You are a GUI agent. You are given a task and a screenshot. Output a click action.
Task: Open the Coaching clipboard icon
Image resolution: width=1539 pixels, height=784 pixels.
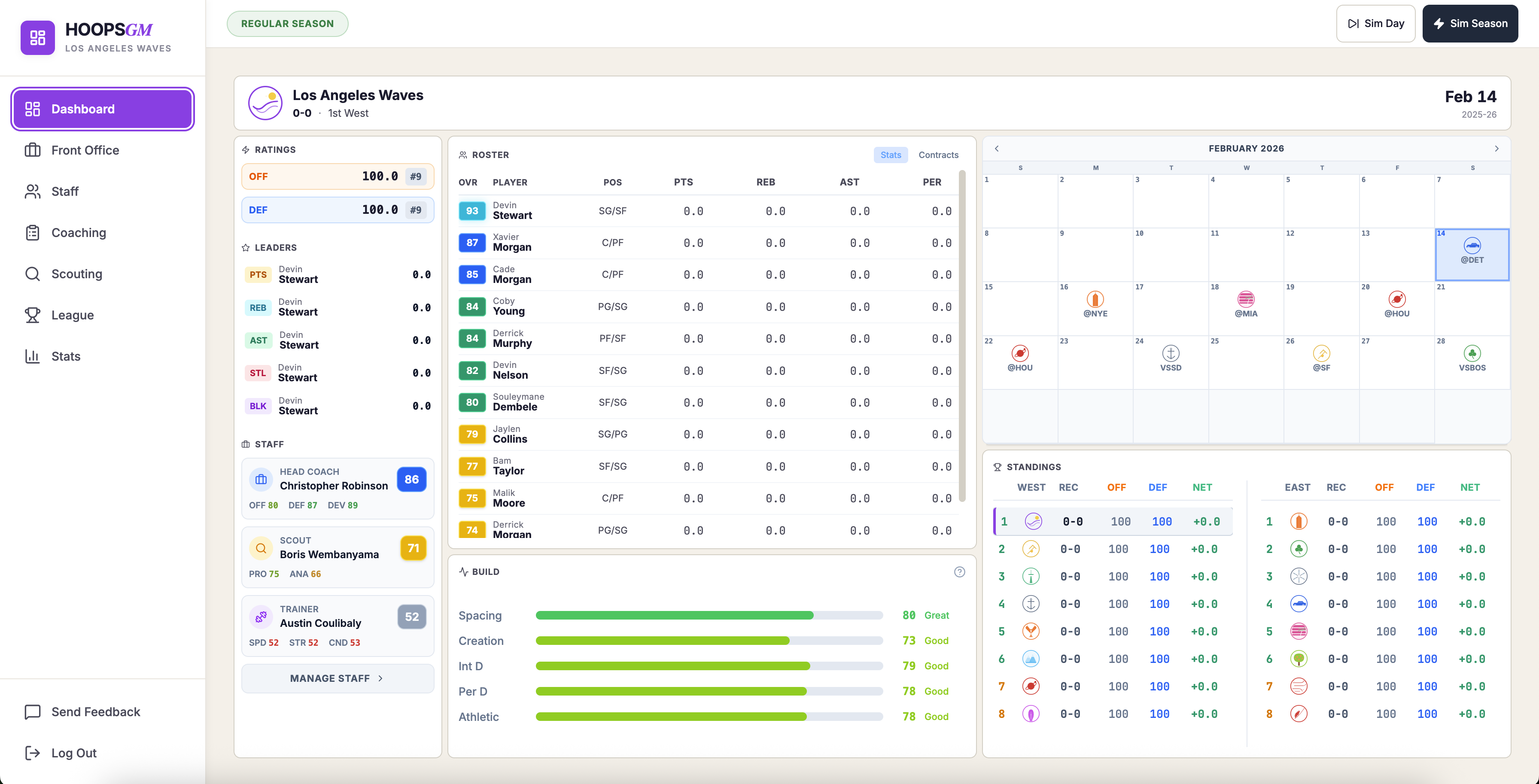(x=33, y=232)
